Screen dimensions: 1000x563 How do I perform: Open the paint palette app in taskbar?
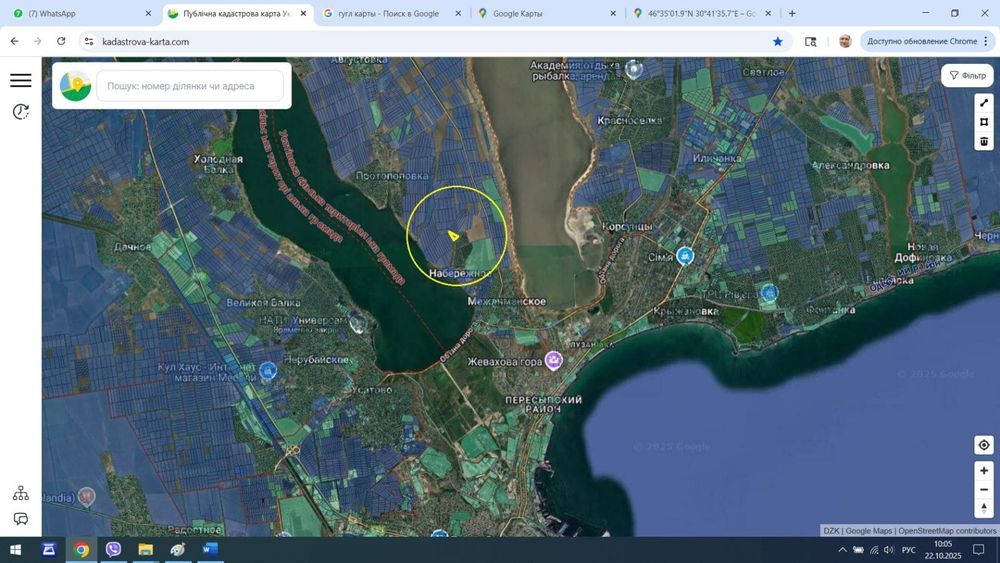[x=177, y=550]
